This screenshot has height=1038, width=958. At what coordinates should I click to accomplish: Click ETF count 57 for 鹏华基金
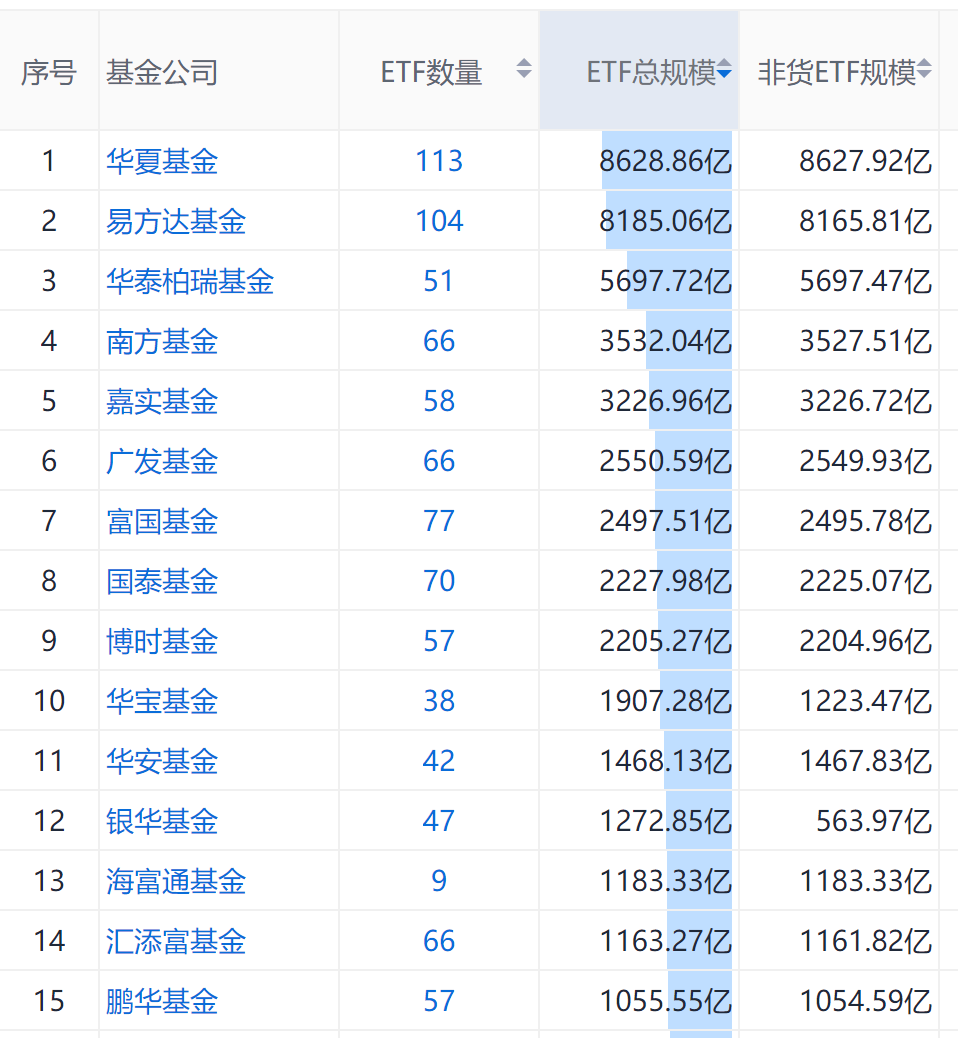(439, 1002)
